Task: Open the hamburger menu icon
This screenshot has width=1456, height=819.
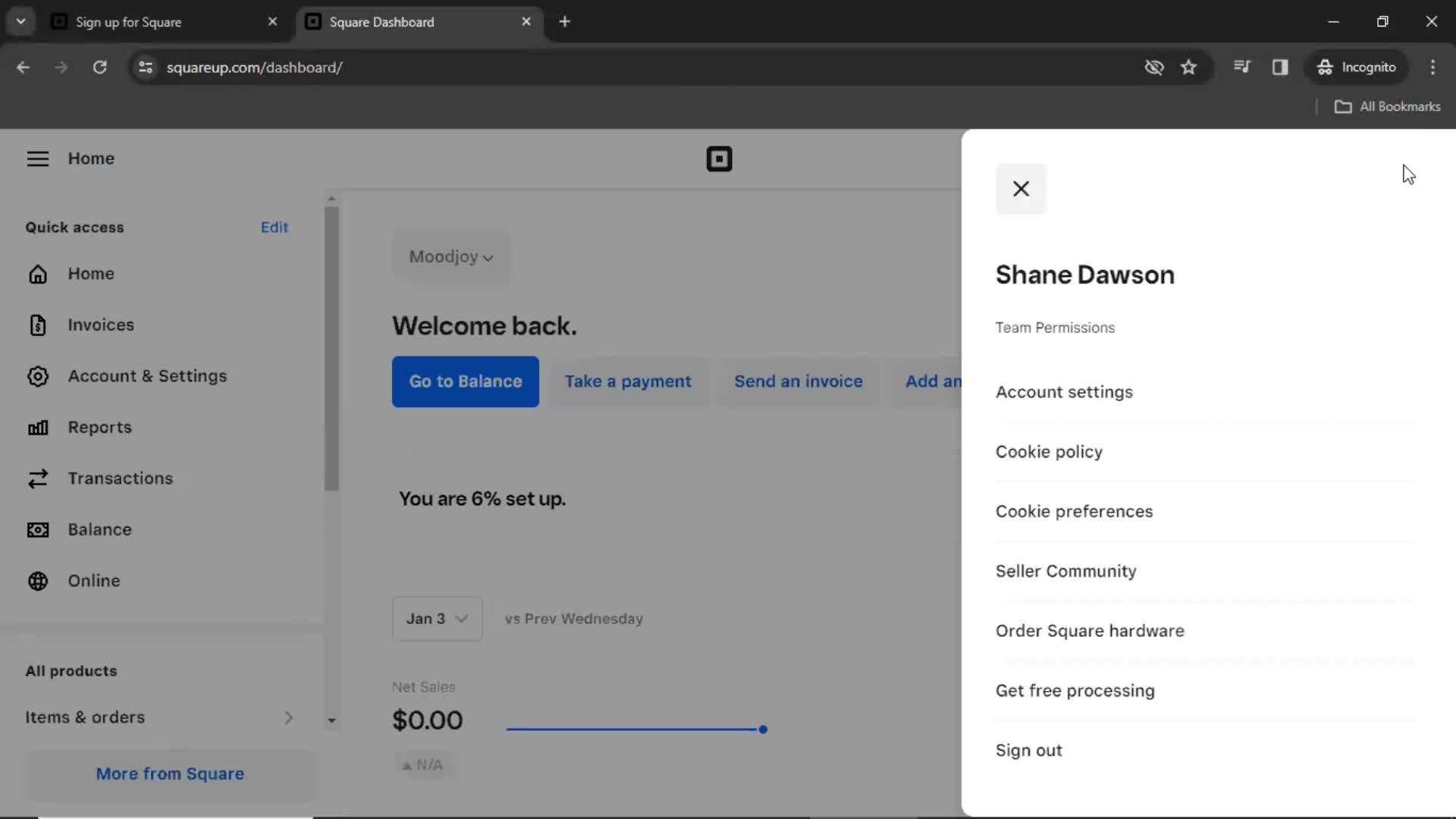Action: pos(36,158)
